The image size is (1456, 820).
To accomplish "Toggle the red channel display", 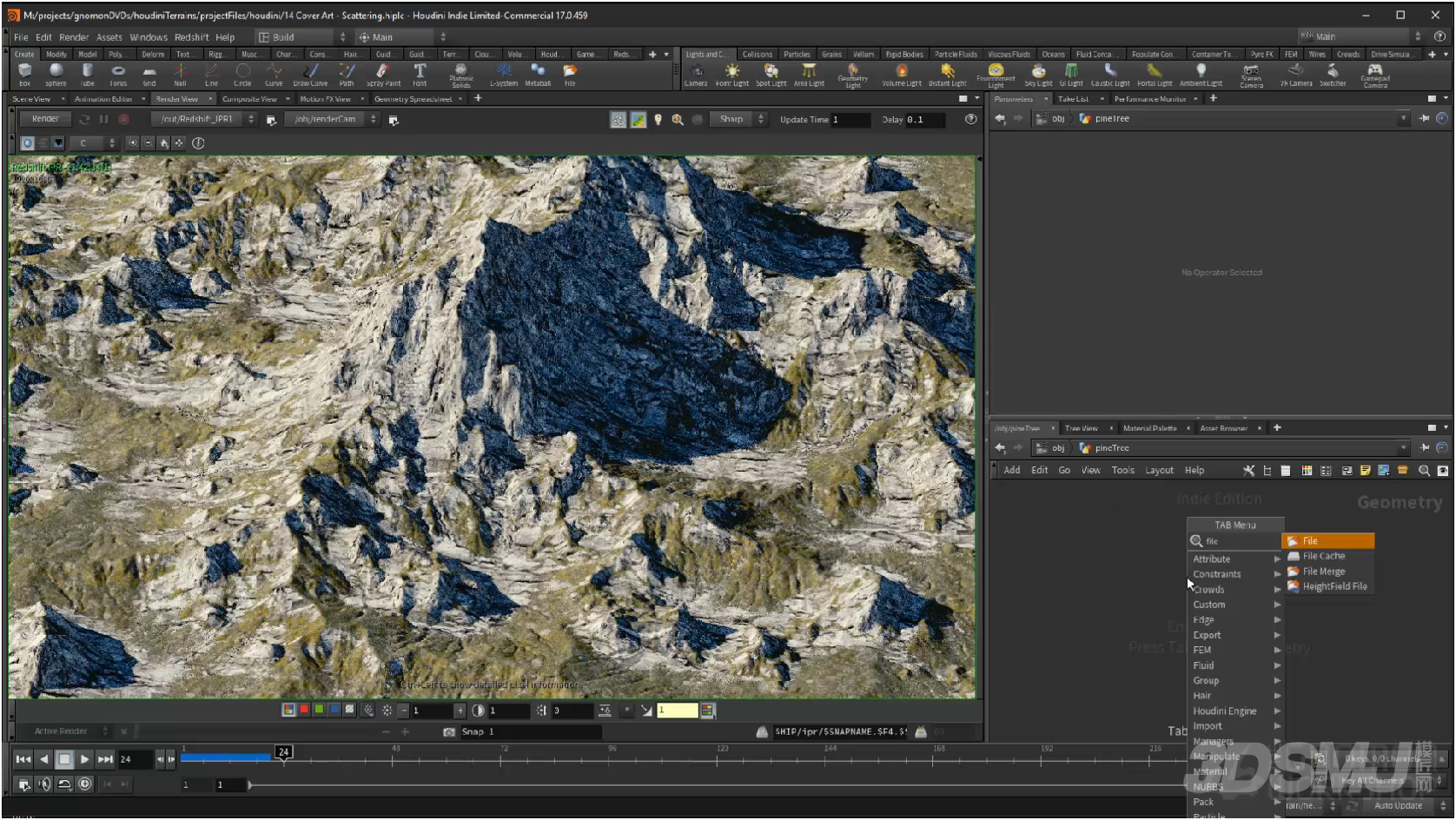I will point(304,710).
